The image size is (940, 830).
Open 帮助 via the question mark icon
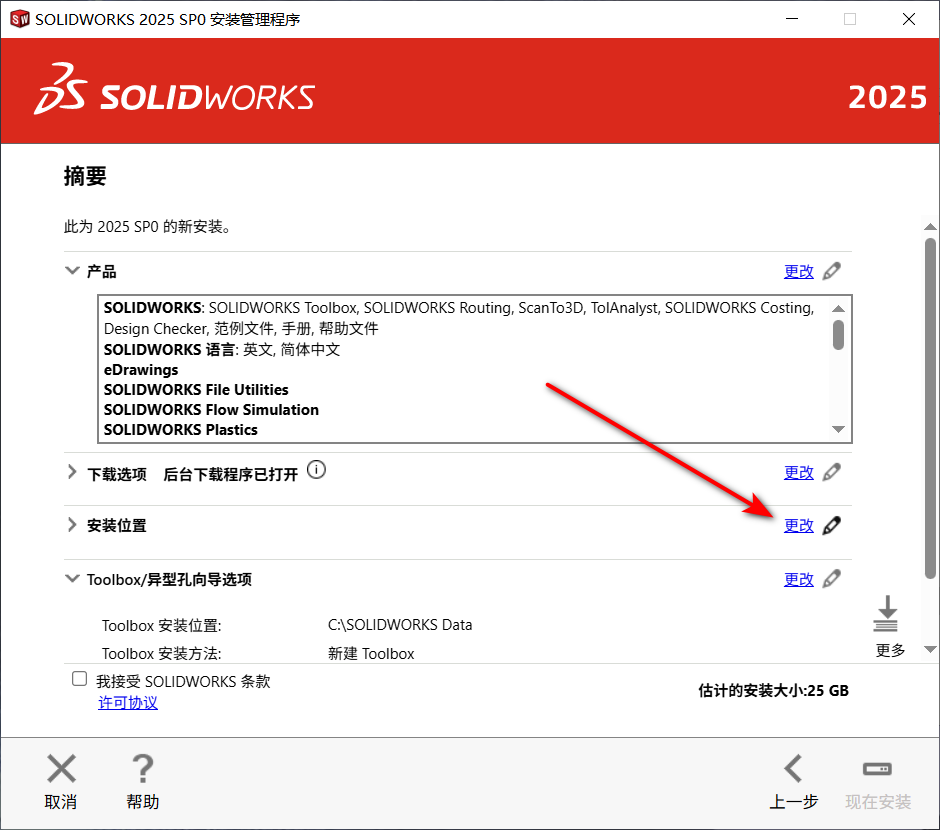click(x=142, y=769)
